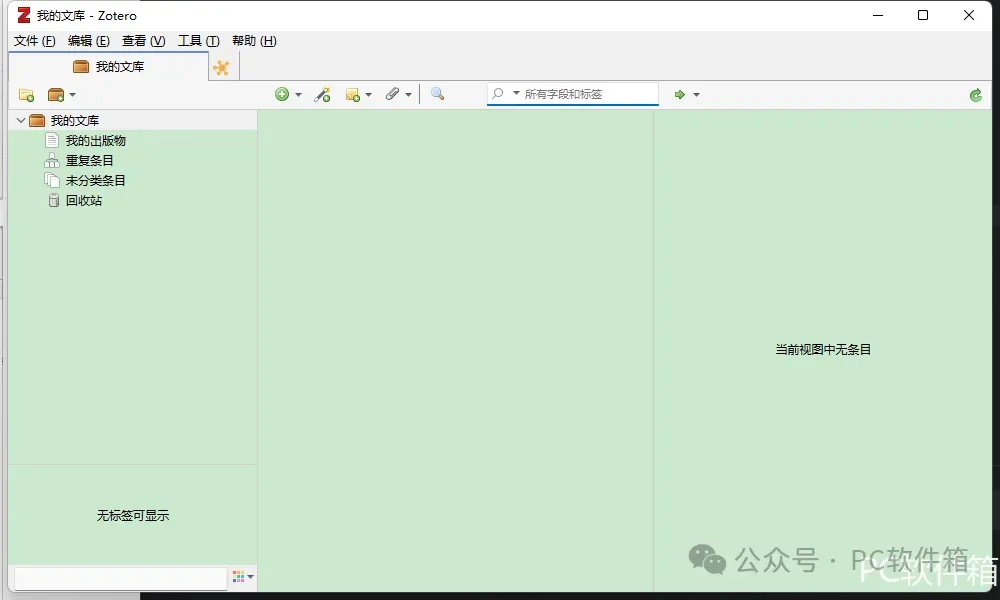This screenshot has width=1000, height=600.
Task: Open the 工具 (T) menu
Action: coord(198,41)
